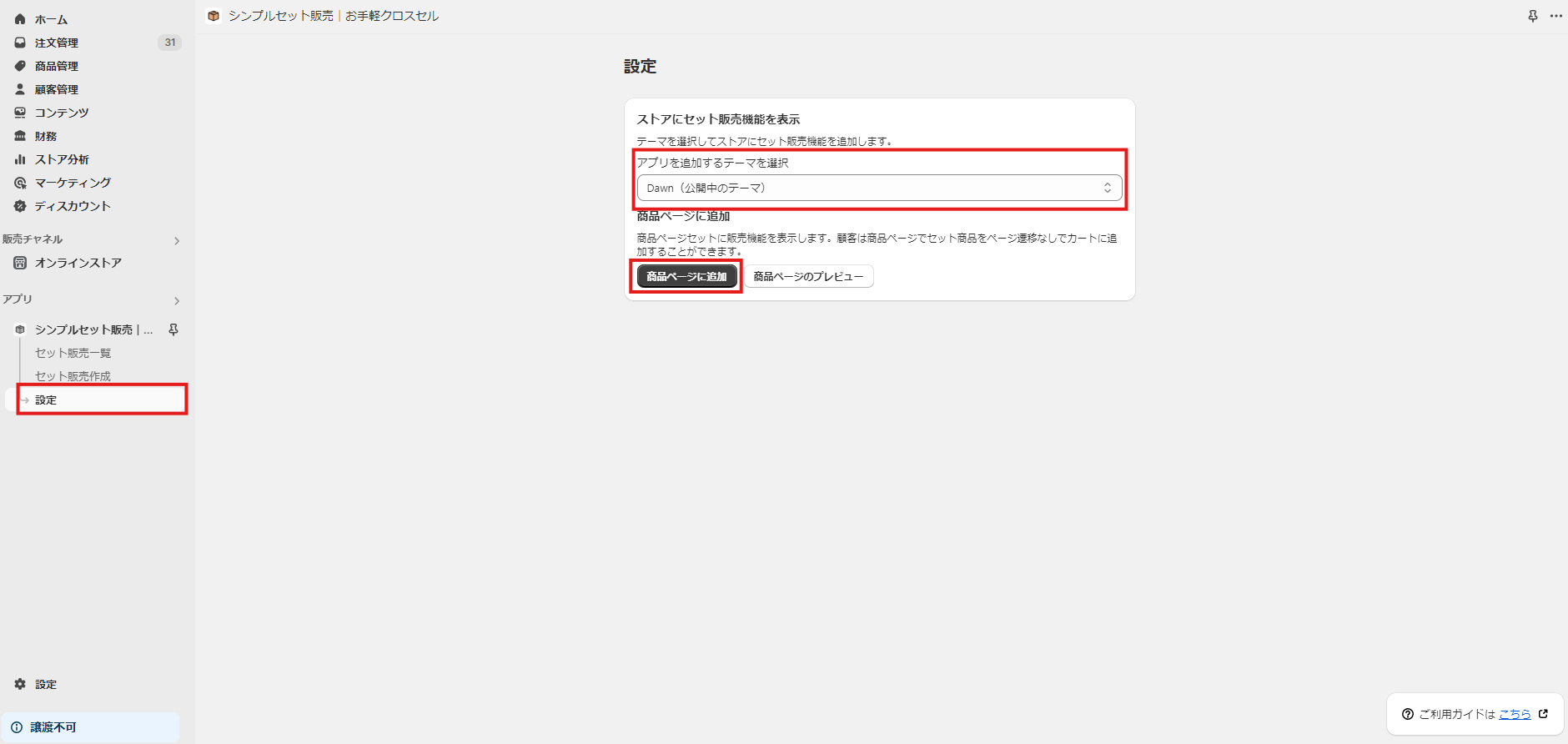Click the info icon beside 譲渡不可

tap(17, 727)
